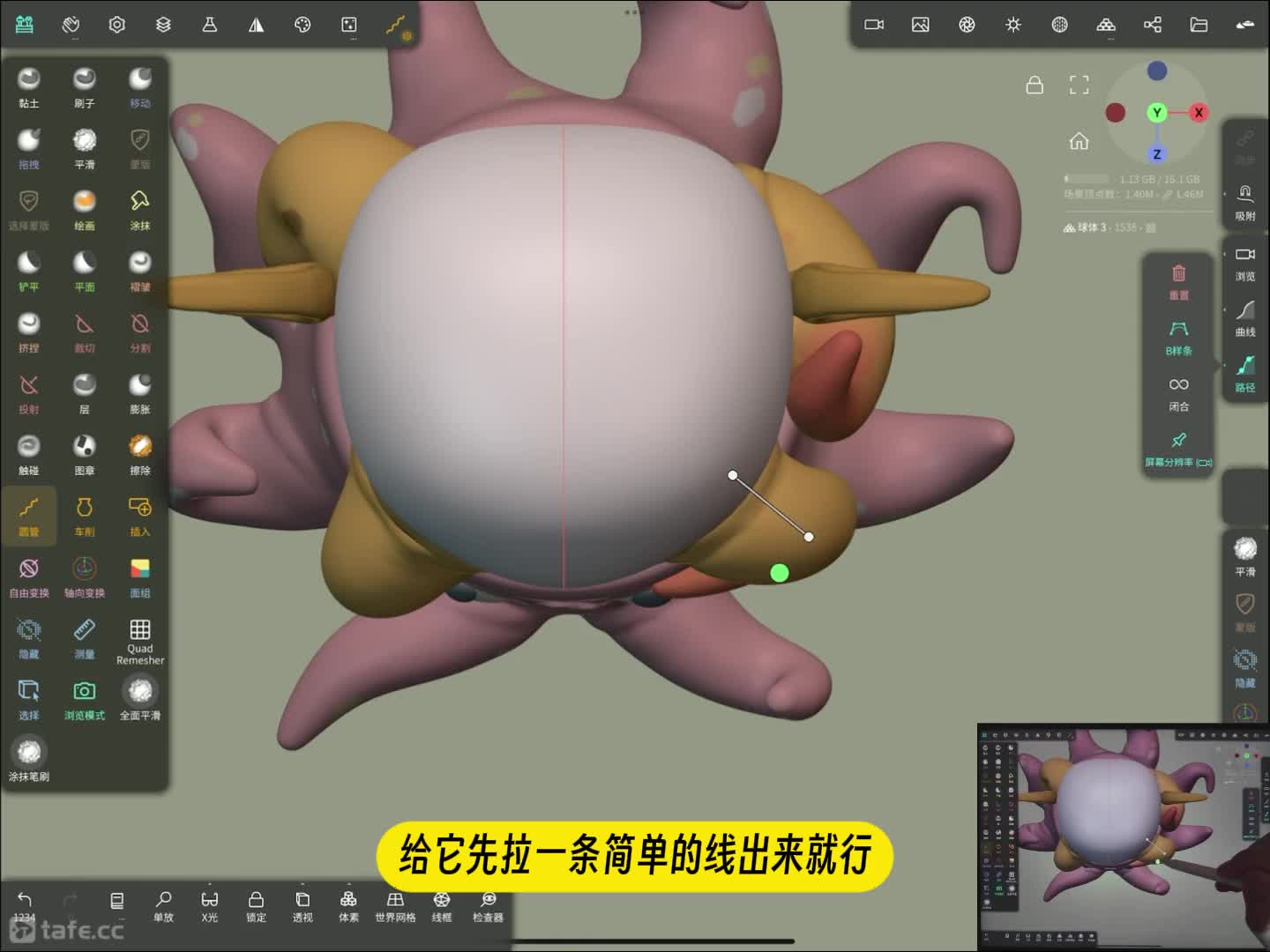The width and height of the screenshot is (1270, 952).
Task: Open the lighting sun menu
Action: (x=1013, y=25)
